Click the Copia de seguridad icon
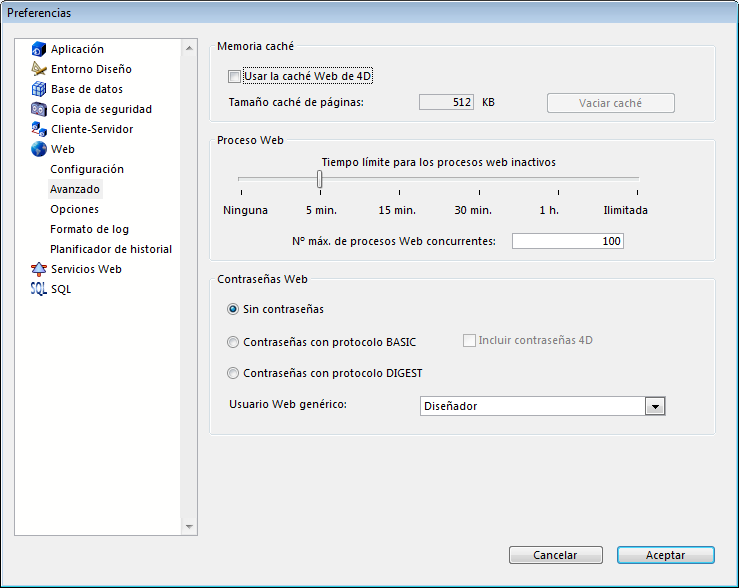The height and width of the screenshot is (588, 739). point(39,109)
